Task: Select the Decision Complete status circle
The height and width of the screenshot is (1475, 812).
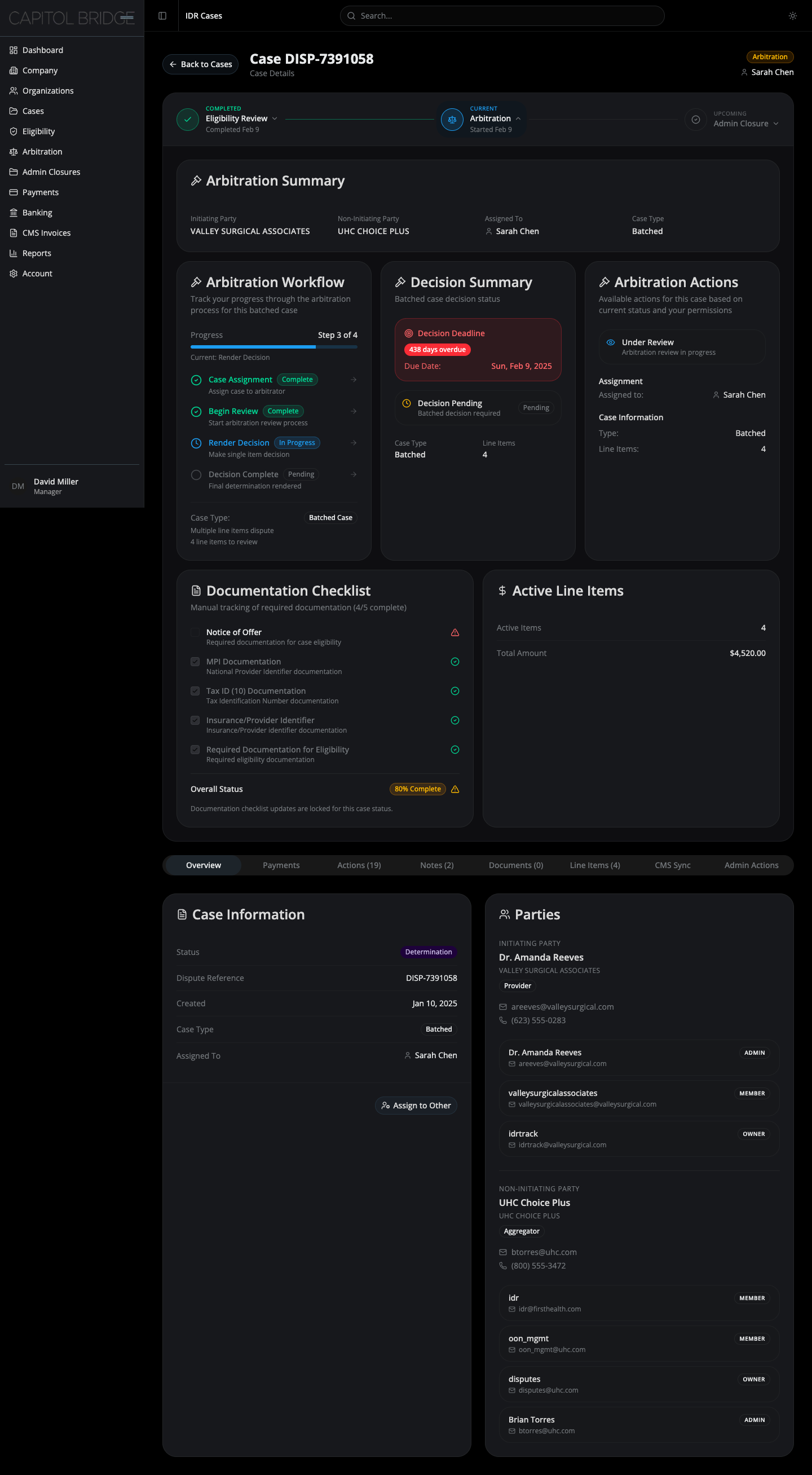Action: (x=196, y=475)
